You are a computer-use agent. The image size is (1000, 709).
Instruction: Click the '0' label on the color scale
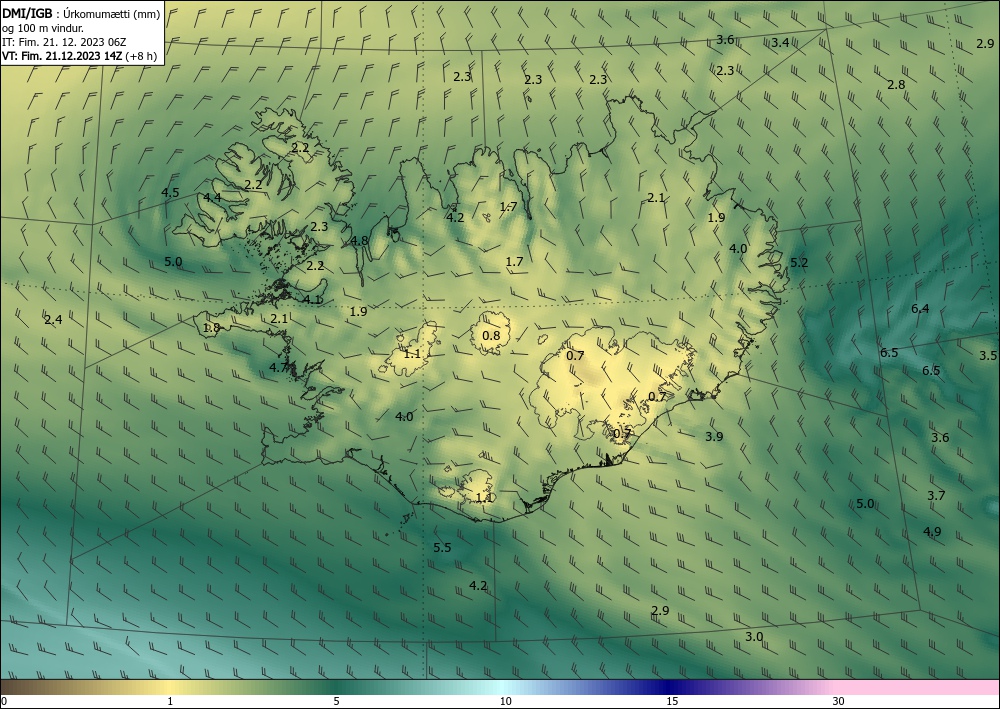(x=4, y=702)
